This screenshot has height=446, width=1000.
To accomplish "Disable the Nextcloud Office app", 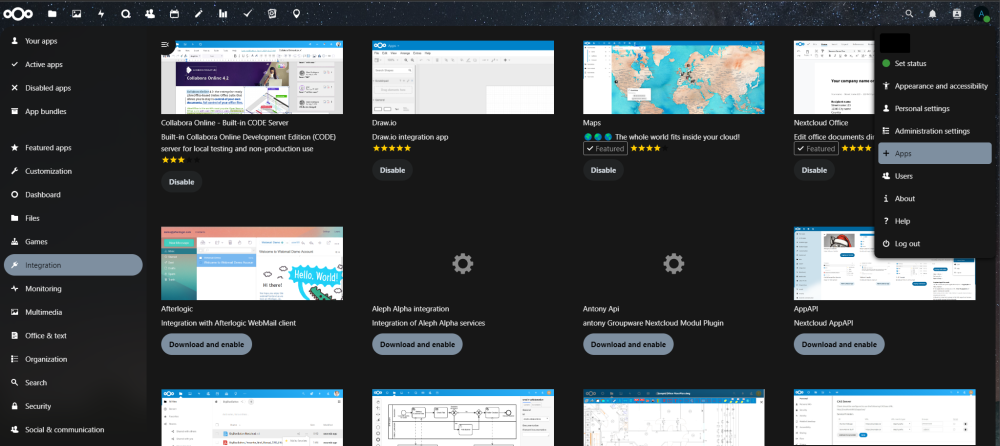I will (814, 170).
